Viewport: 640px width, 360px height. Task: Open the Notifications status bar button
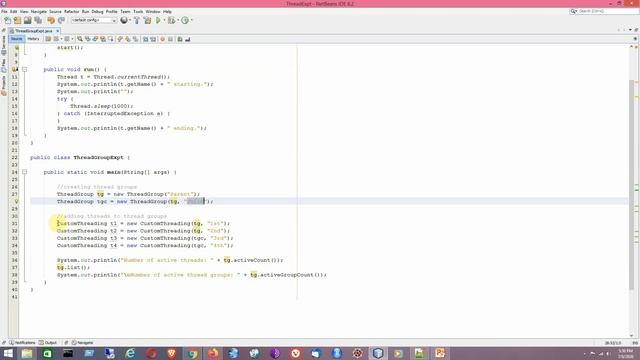22,343
